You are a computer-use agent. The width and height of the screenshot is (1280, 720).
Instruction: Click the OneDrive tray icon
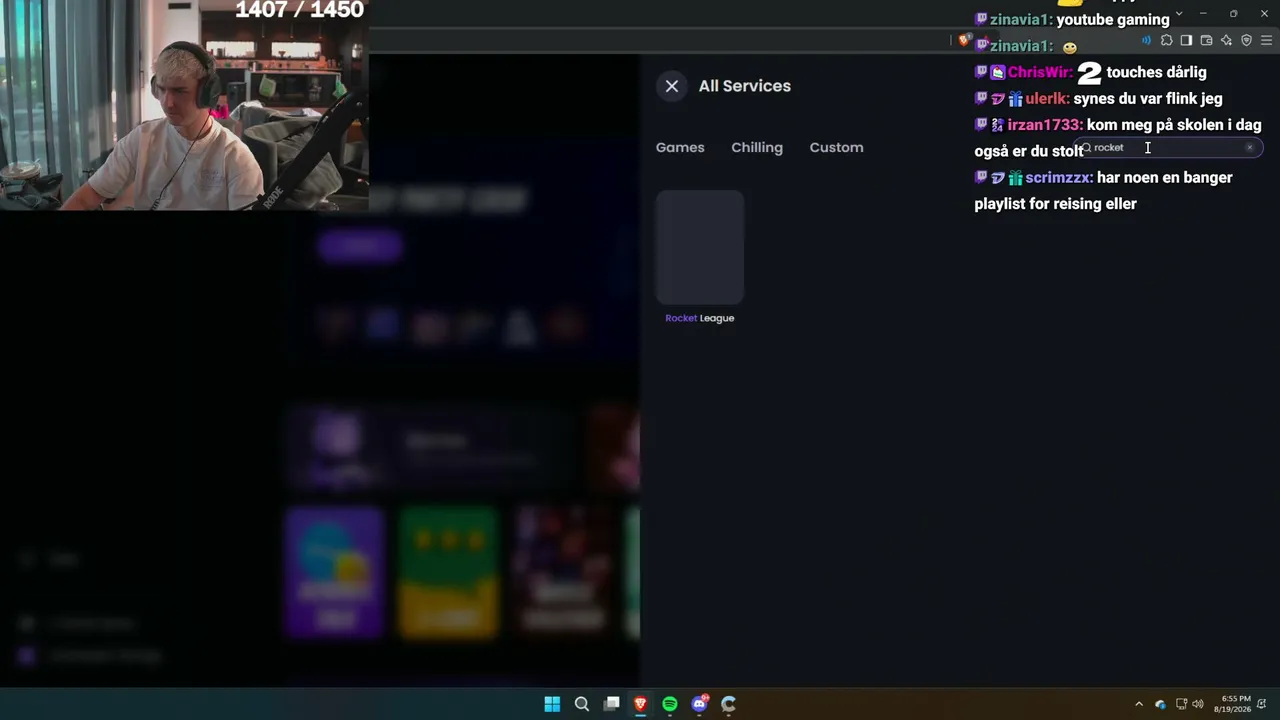[x=1160, y=704]
